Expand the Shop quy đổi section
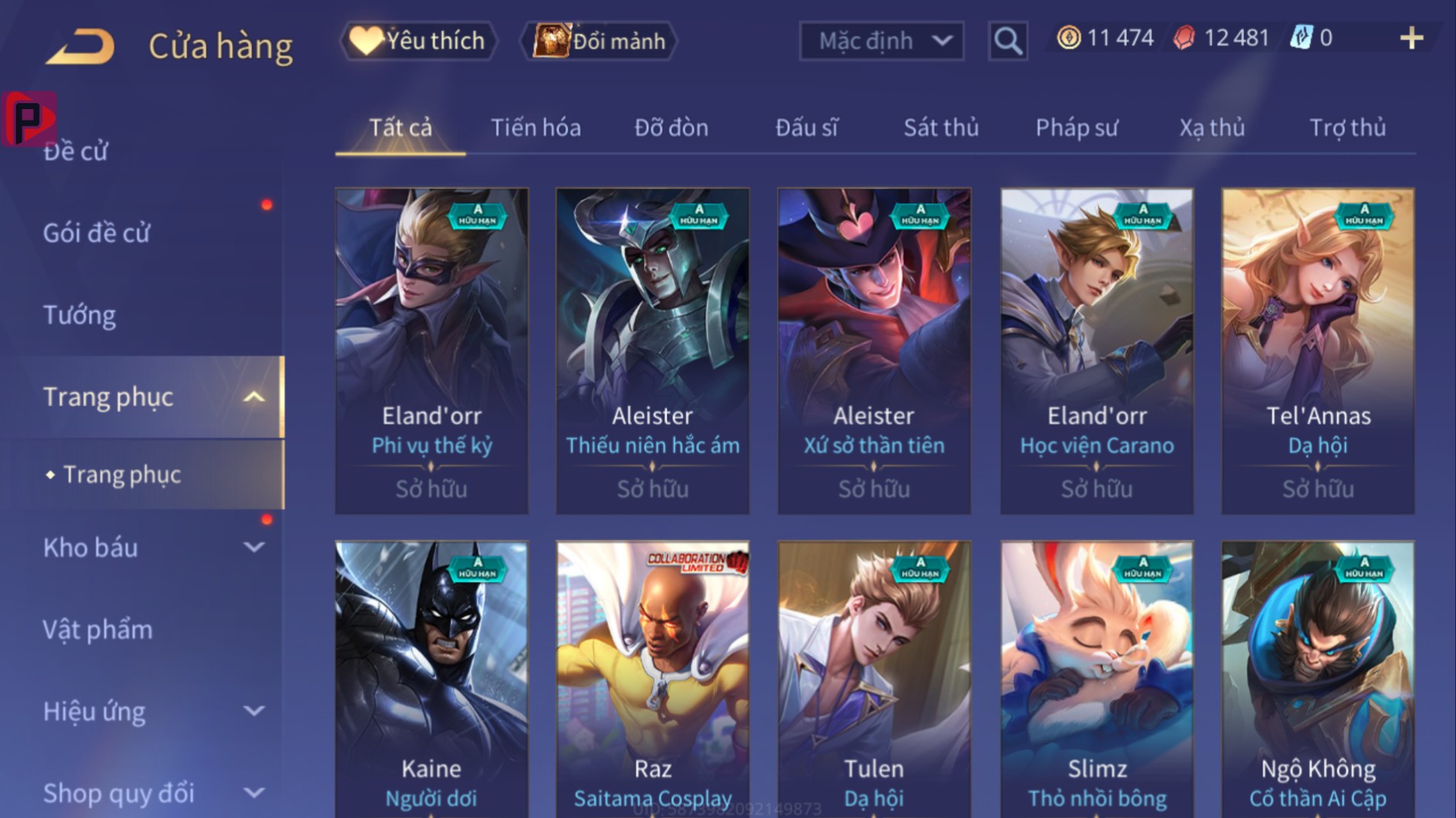 [x=253, y=793]
